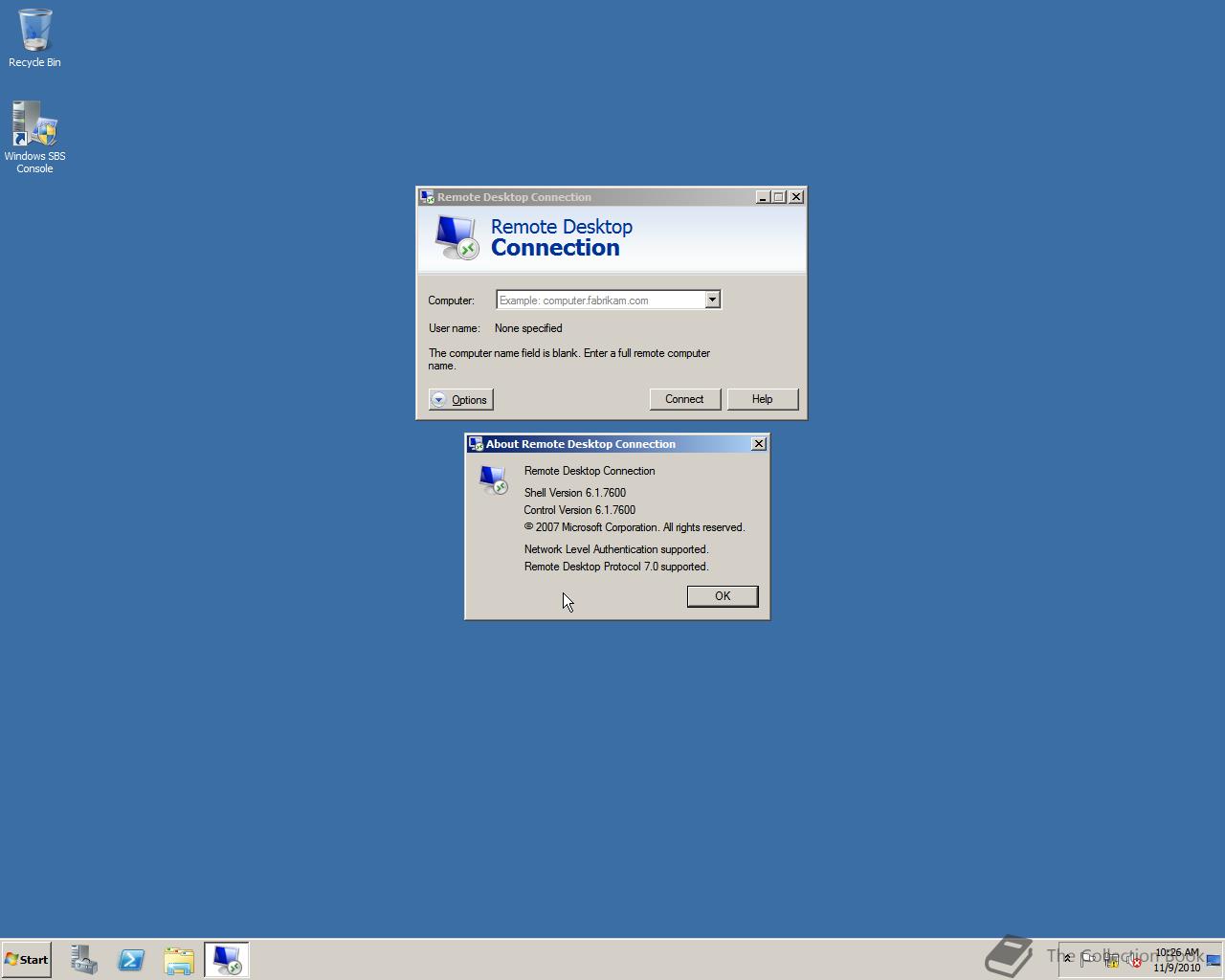Screen dimensions: 1225x980
Task: Open the Recycle Bin desktop icon
Action: pos(34,38)
